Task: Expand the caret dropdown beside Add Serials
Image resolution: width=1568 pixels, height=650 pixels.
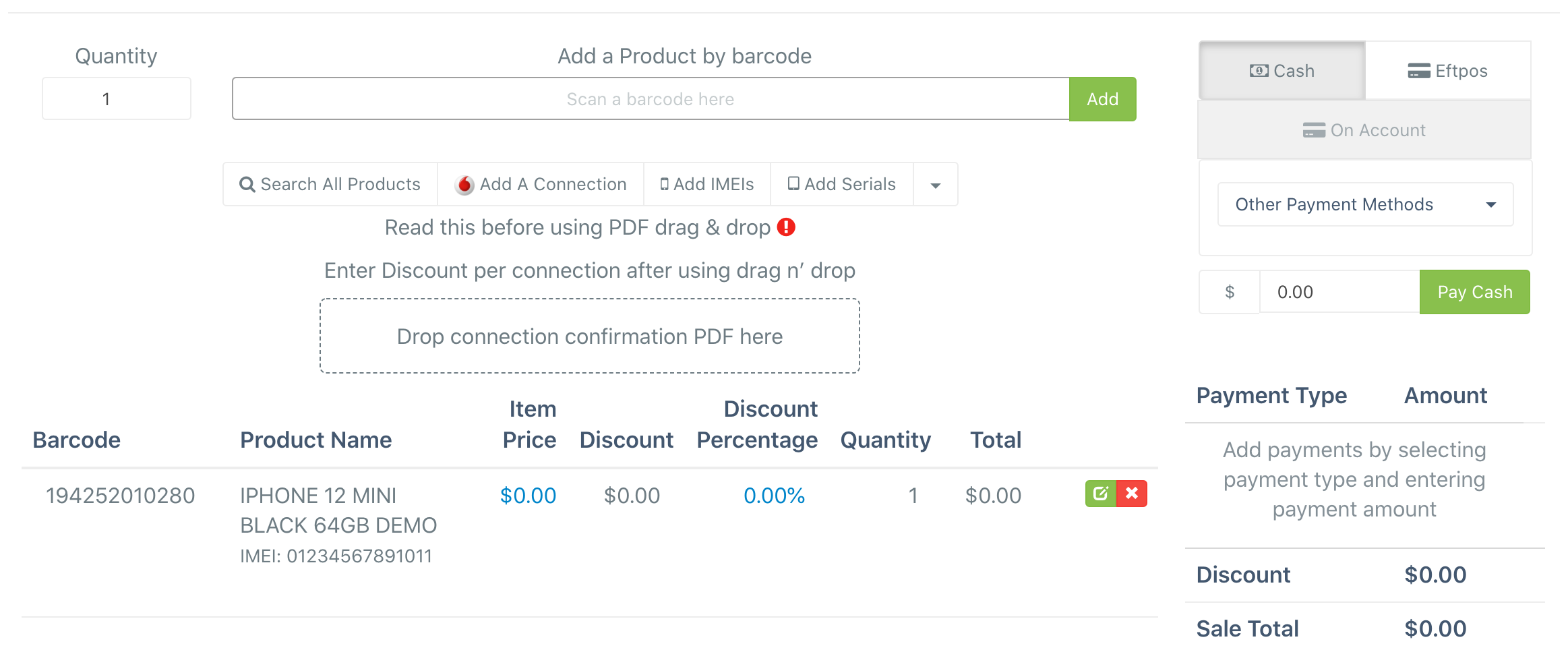Action: pyautogui.click(x=936, y=185)
